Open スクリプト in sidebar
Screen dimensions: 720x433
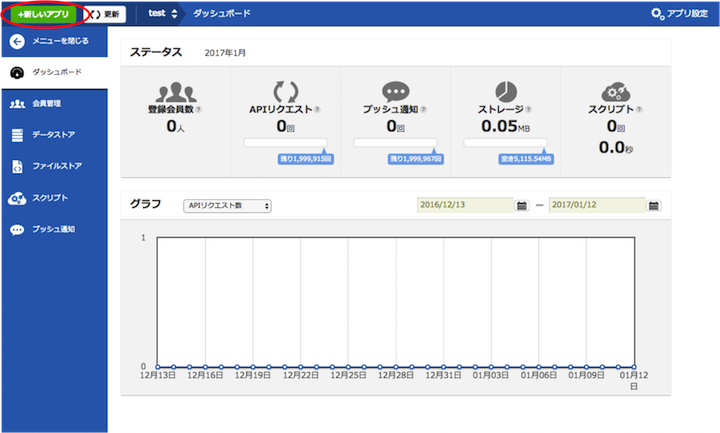(x=54, y=198)
